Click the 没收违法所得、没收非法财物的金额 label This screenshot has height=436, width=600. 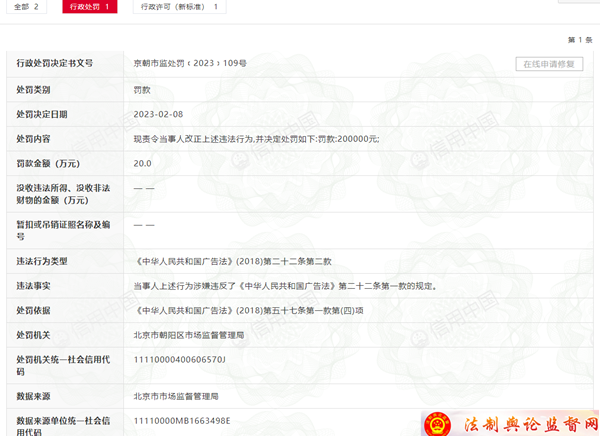tap(63, 194)
